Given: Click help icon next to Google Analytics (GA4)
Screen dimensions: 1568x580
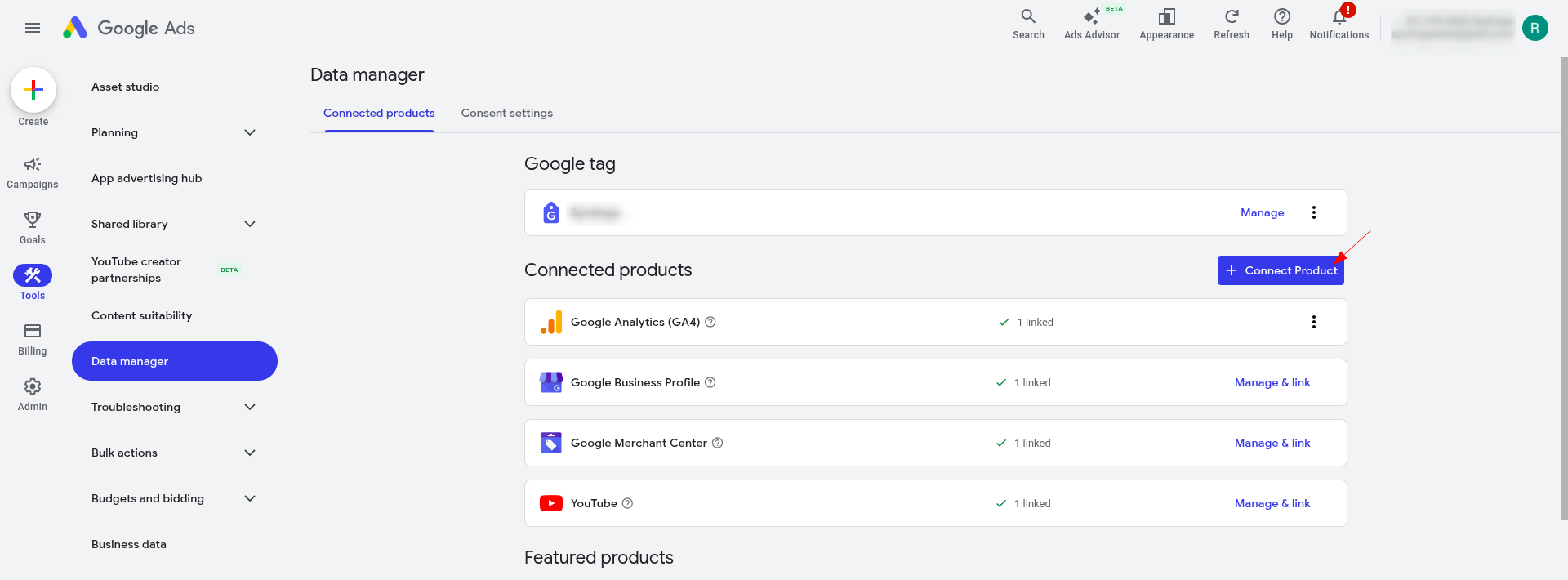Looking at the screenshot, I should (710, 322).
